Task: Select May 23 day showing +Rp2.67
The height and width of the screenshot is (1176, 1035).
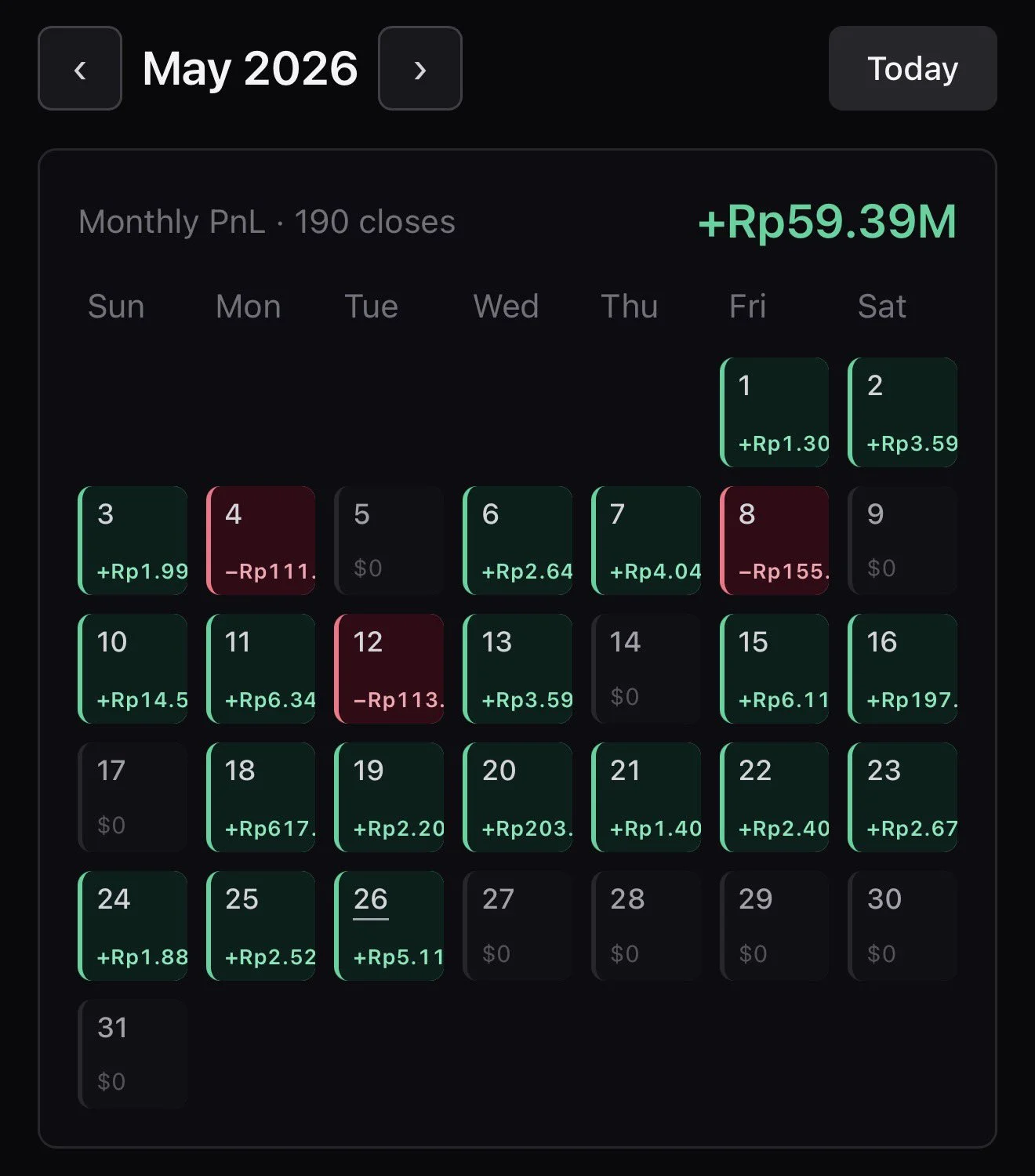Action: click(903, 797)
